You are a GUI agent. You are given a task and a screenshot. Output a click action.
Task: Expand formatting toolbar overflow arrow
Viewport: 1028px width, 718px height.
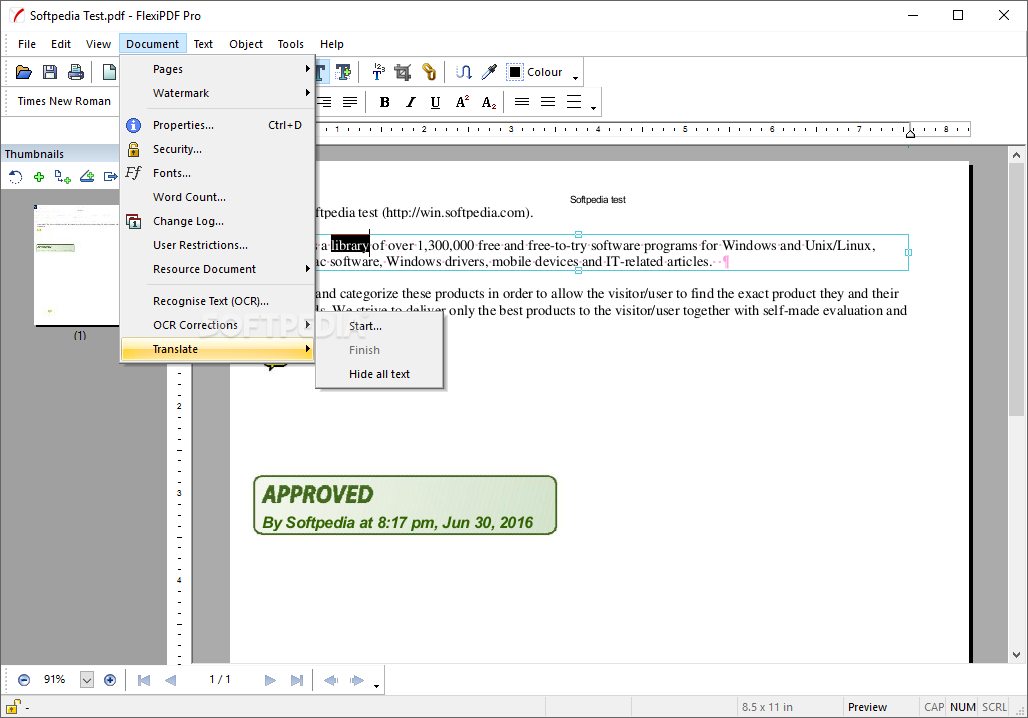[x=593, y=108]
